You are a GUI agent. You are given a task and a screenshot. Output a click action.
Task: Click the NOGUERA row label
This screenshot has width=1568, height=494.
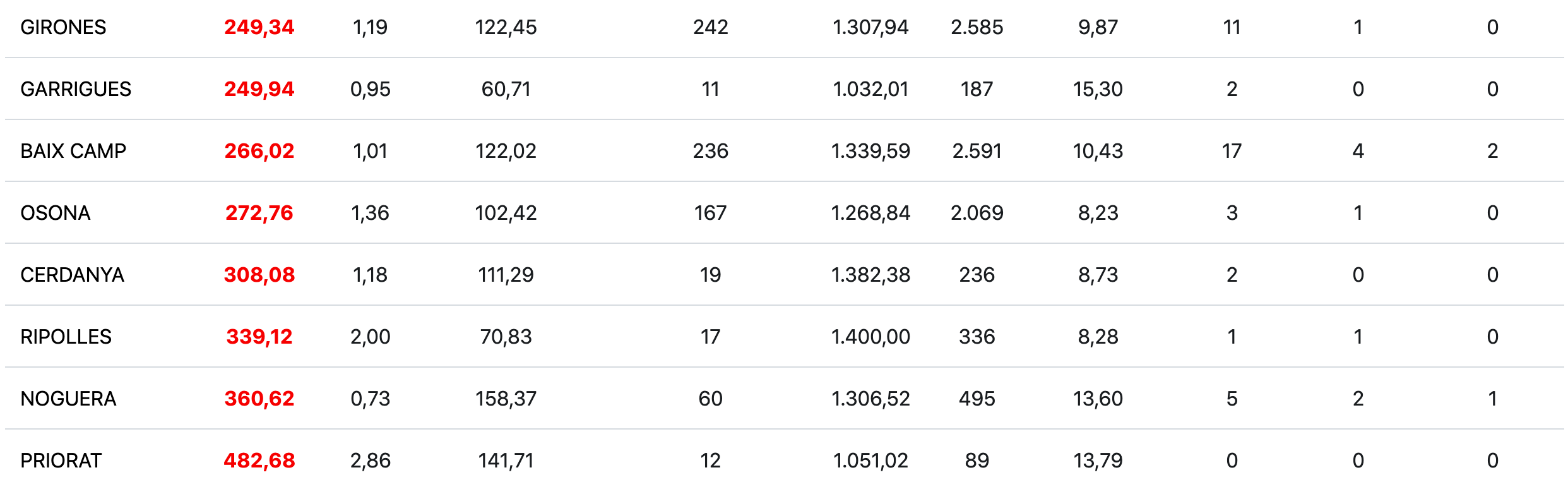point(68,399)
